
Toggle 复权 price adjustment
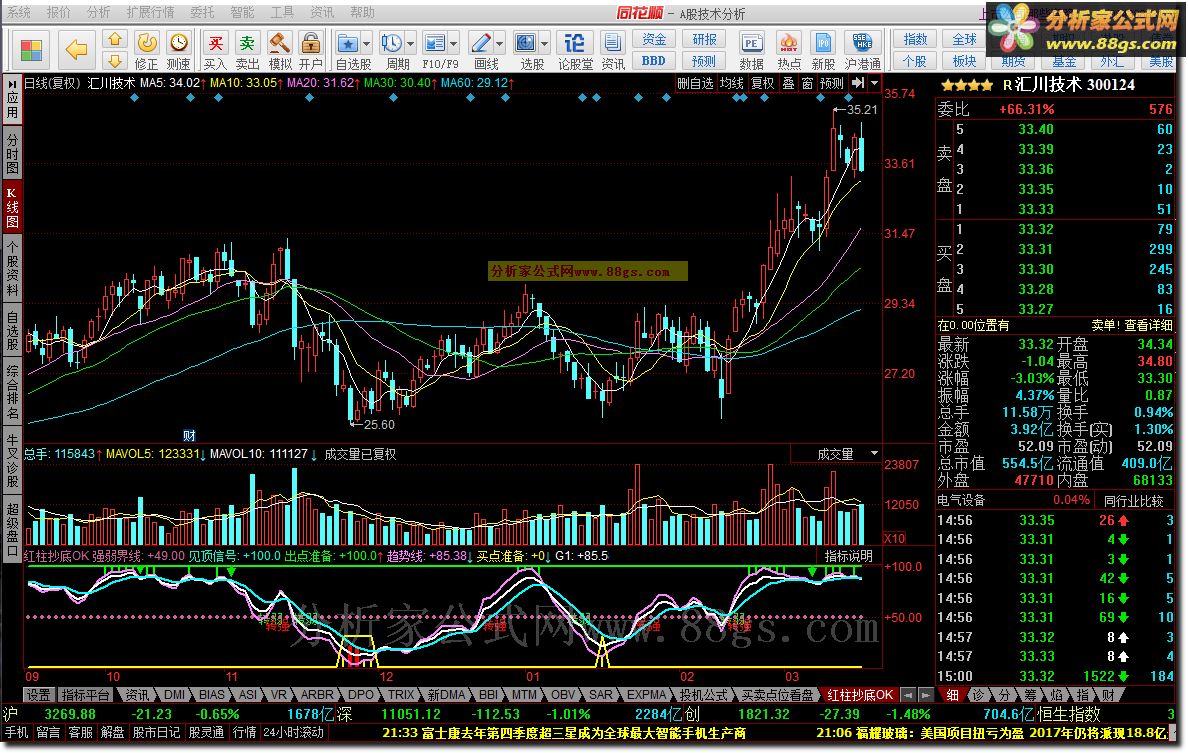pos(761,83)
